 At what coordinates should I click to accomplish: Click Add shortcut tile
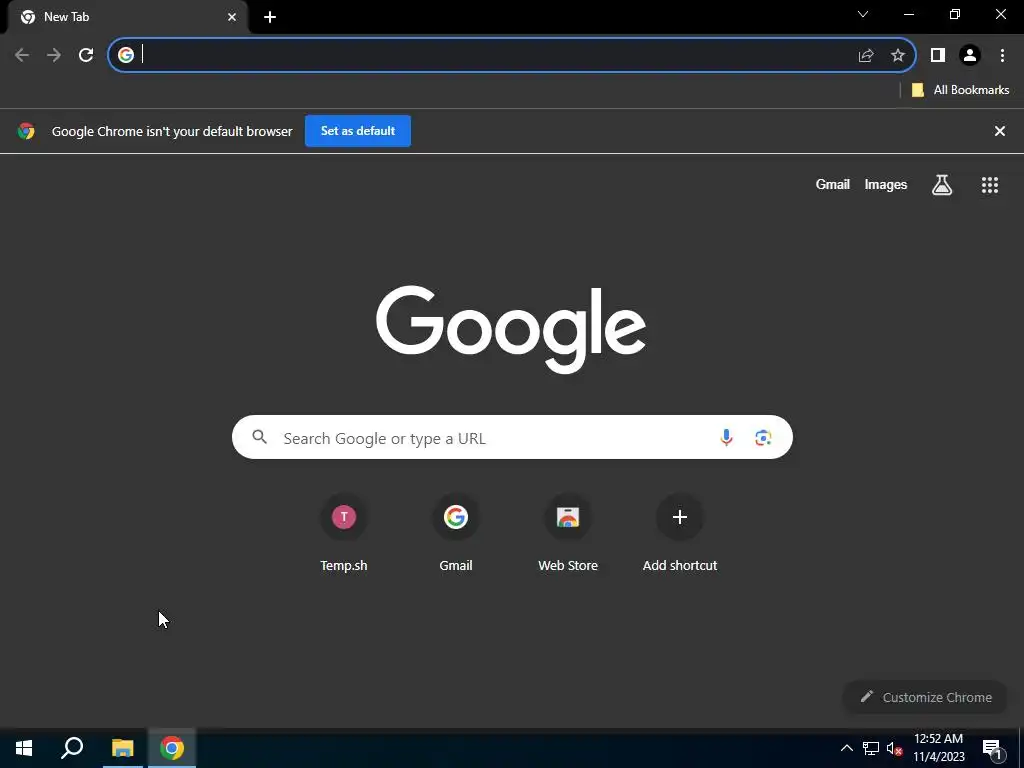click(680, 533)
